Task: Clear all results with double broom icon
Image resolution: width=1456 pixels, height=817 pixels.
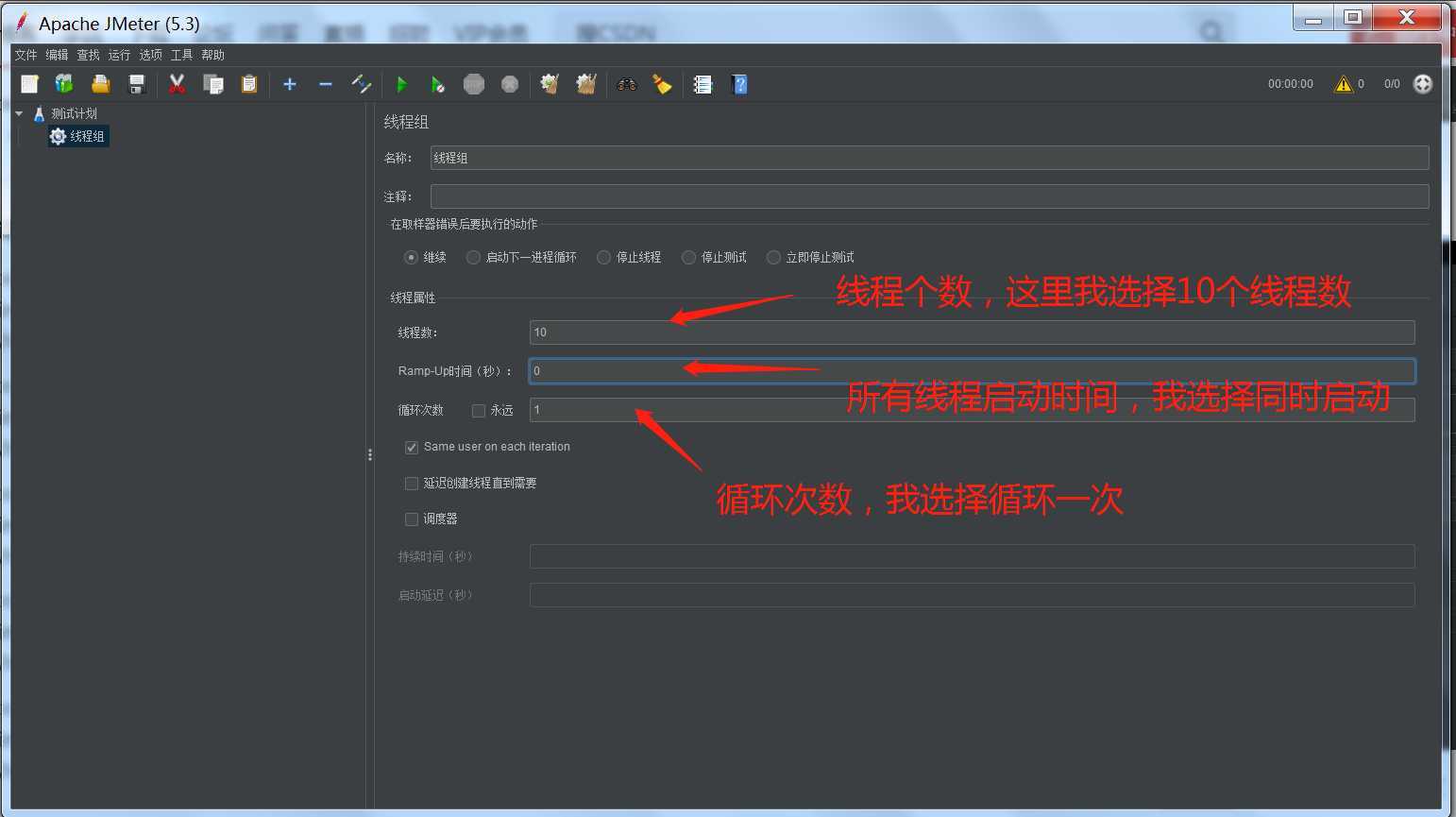Action: point(586,84)
